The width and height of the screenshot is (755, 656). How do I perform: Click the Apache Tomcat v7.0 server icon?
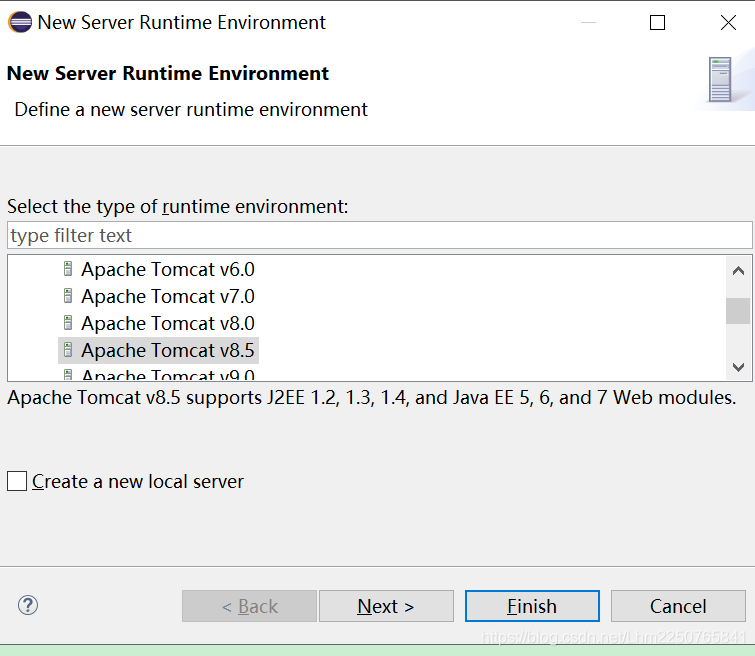point(68,296)
